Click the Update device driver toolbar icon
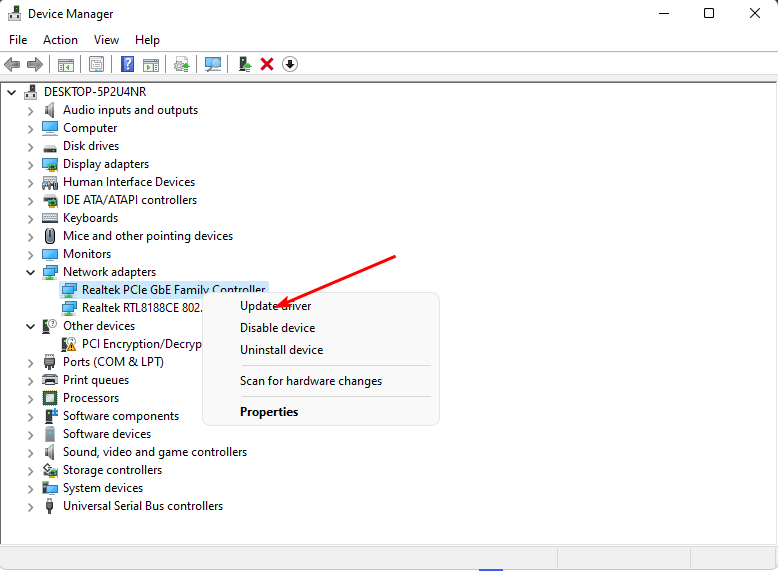Viewport: 778px width, 571px height. pyautogui.click(x=182, y=64)
